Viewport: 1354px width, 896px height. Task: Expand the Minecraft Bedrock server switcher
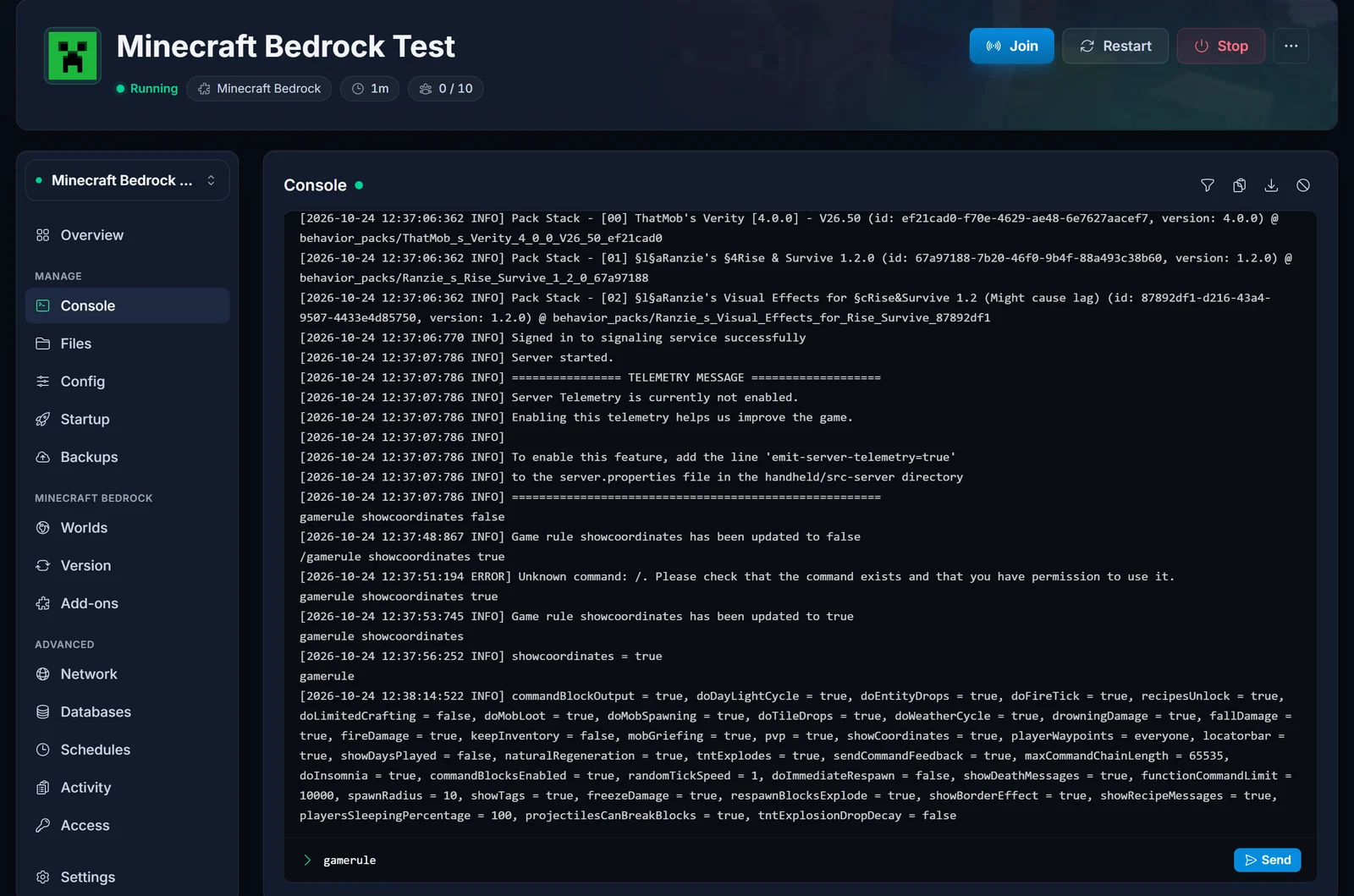pos(127,180)
